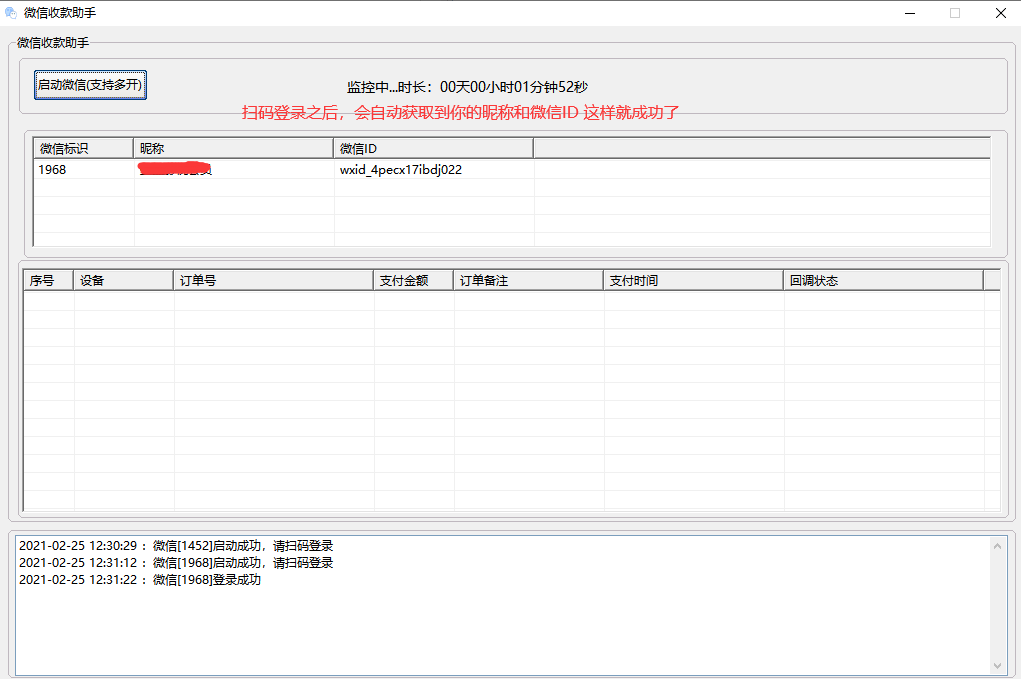The image size is (1021, 679).
Task: Select the 昵称 column header
Action: pyautogui.click(x=233, y=148)
